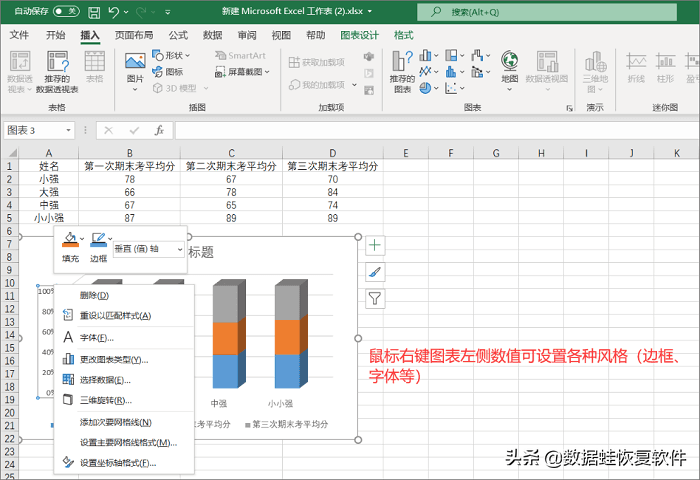Click the Undo arrow icon

tap(114, 12)
